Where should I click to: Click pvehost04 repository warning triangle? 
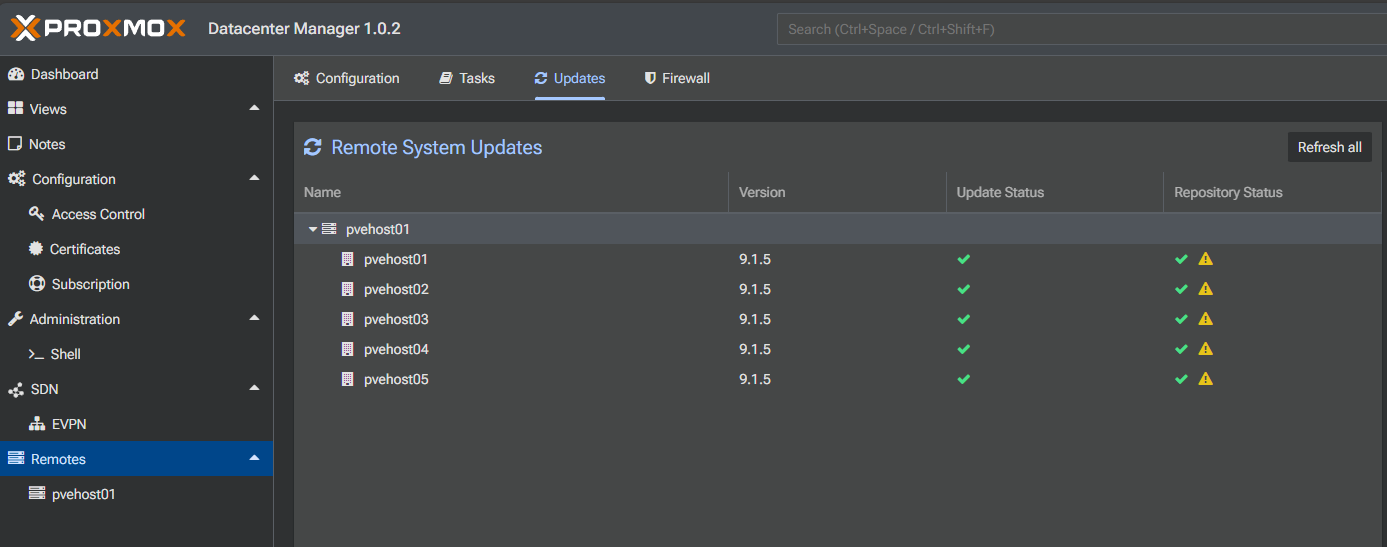point(1206,349)
